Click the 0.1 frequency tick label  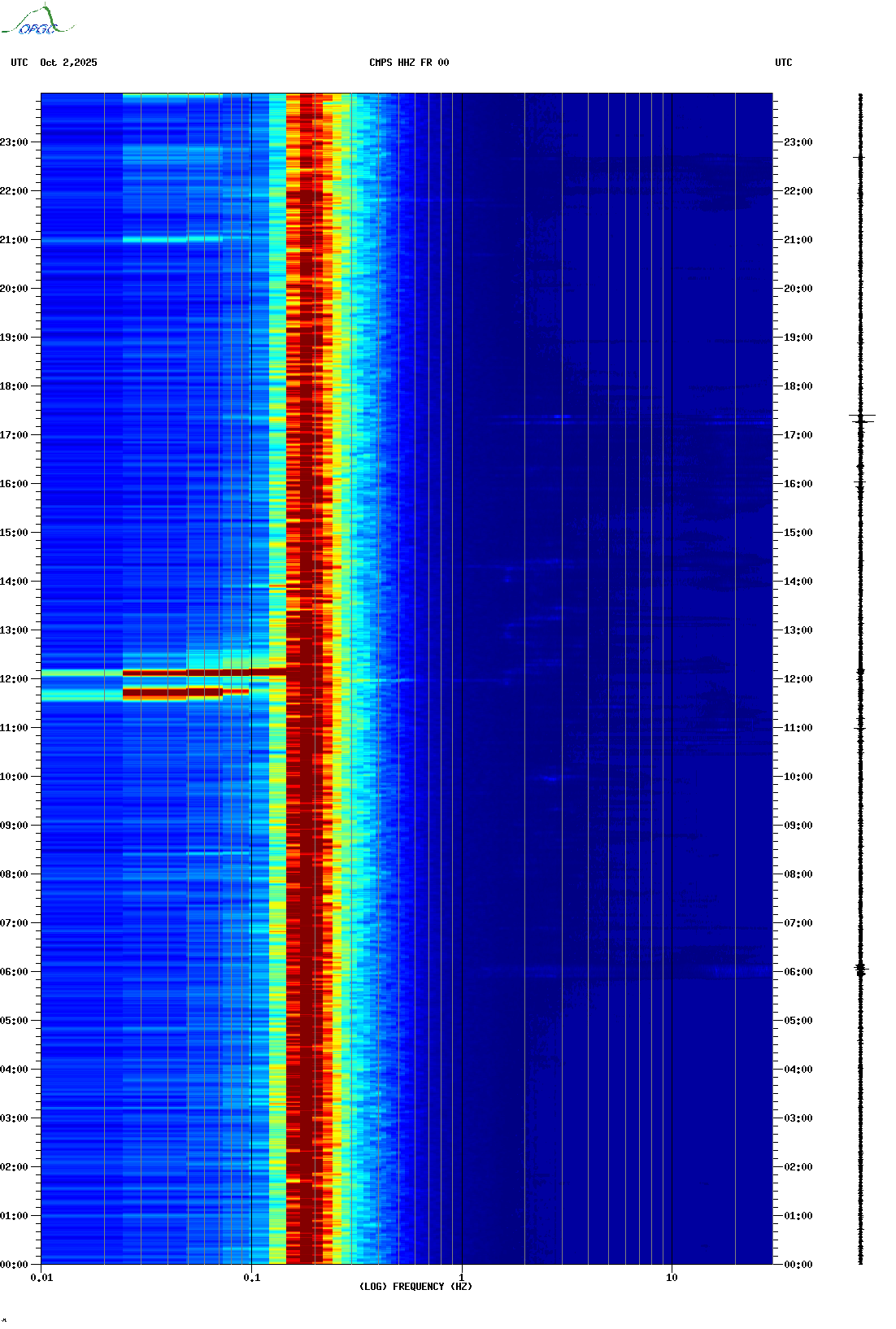252,1278
